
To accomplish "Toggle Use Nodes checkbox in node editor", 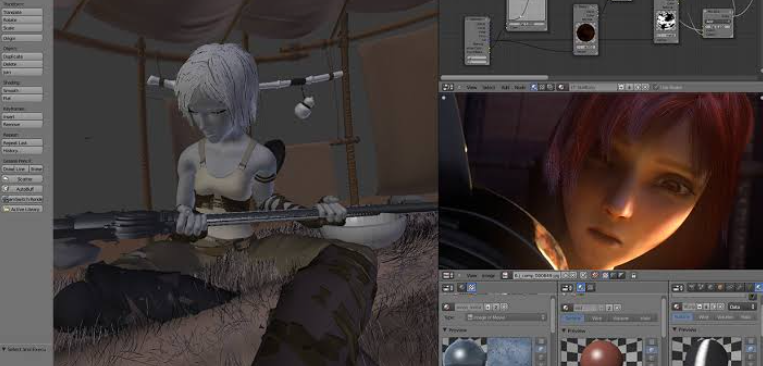I will point(655,87).
